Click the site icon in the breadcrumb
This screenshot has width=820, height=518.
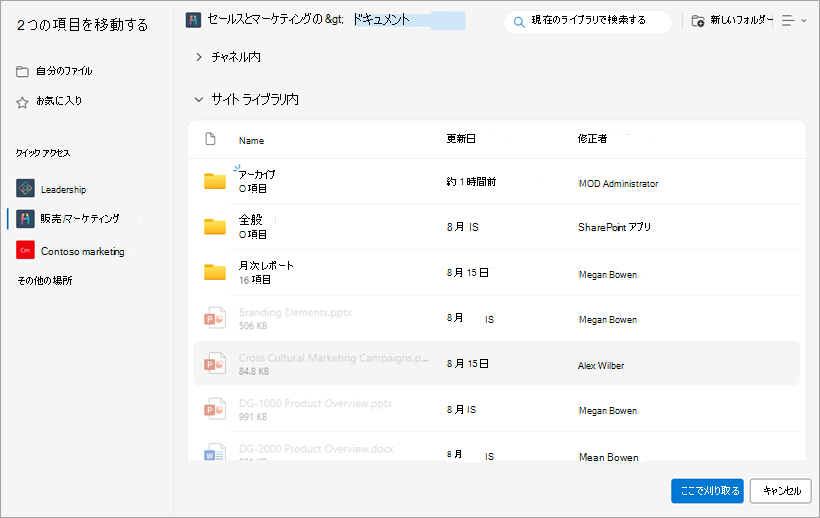[193, 20]
